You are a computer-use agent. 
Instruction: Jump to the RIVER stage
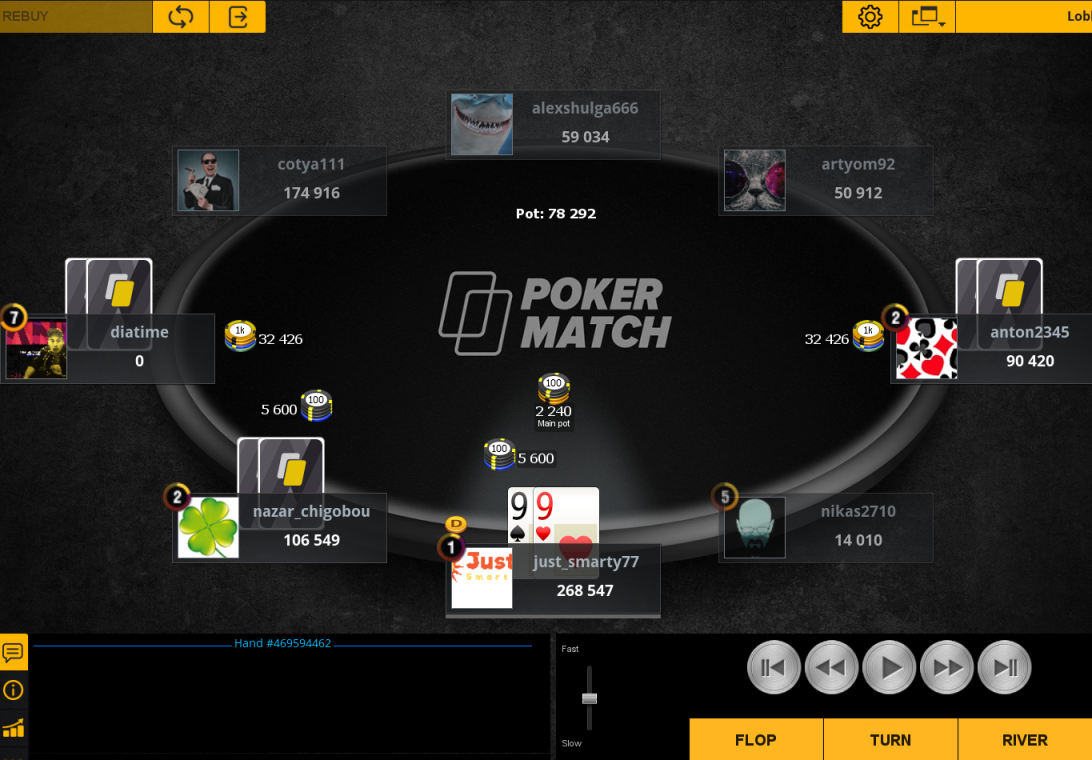click(x=1024, y=740)
